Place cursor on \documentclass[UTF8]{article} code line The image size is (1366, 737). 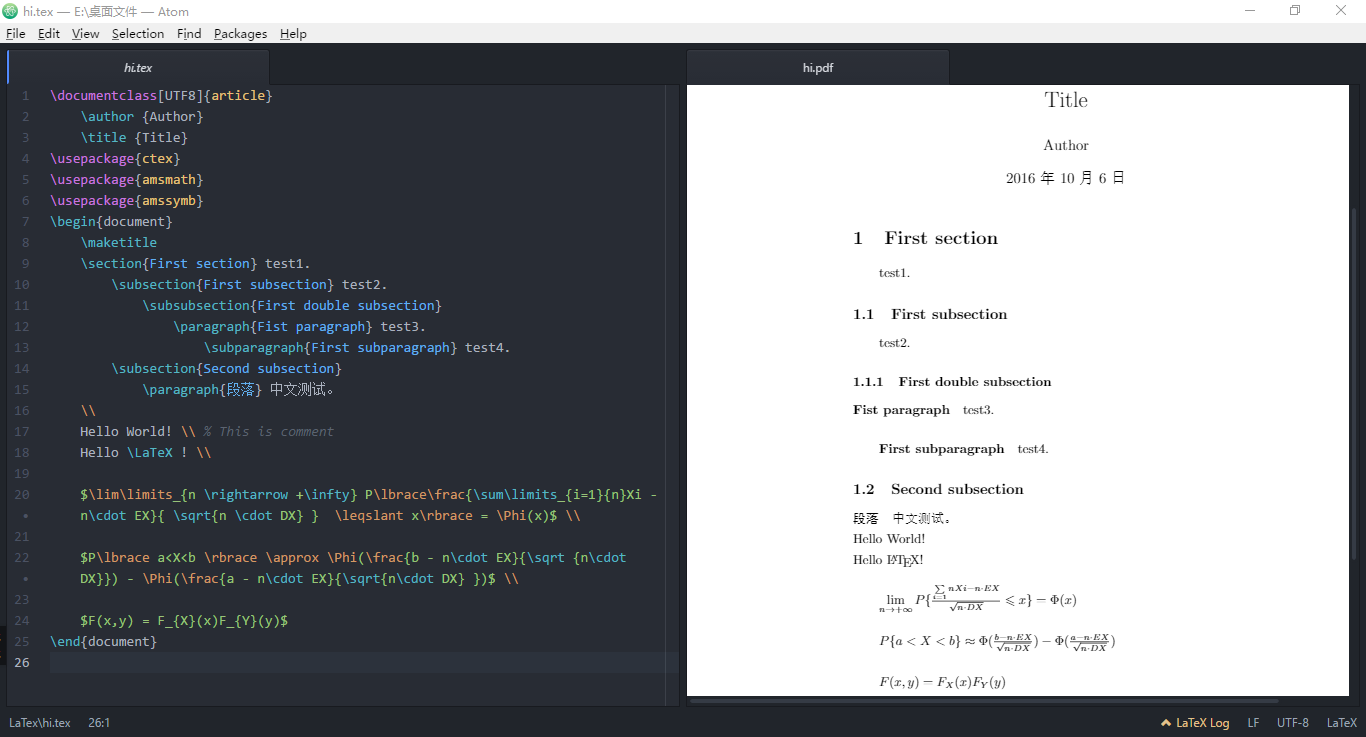tap(161, 96)
